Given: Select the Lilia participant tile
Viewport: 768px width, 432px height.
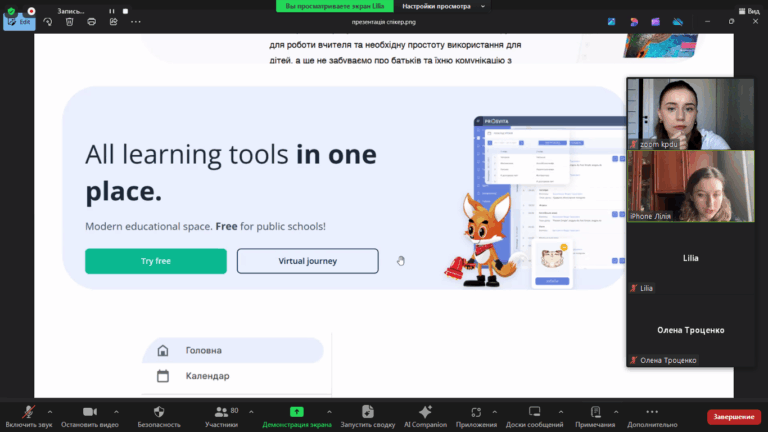Looking at the screenshot, I should [691, 258].
